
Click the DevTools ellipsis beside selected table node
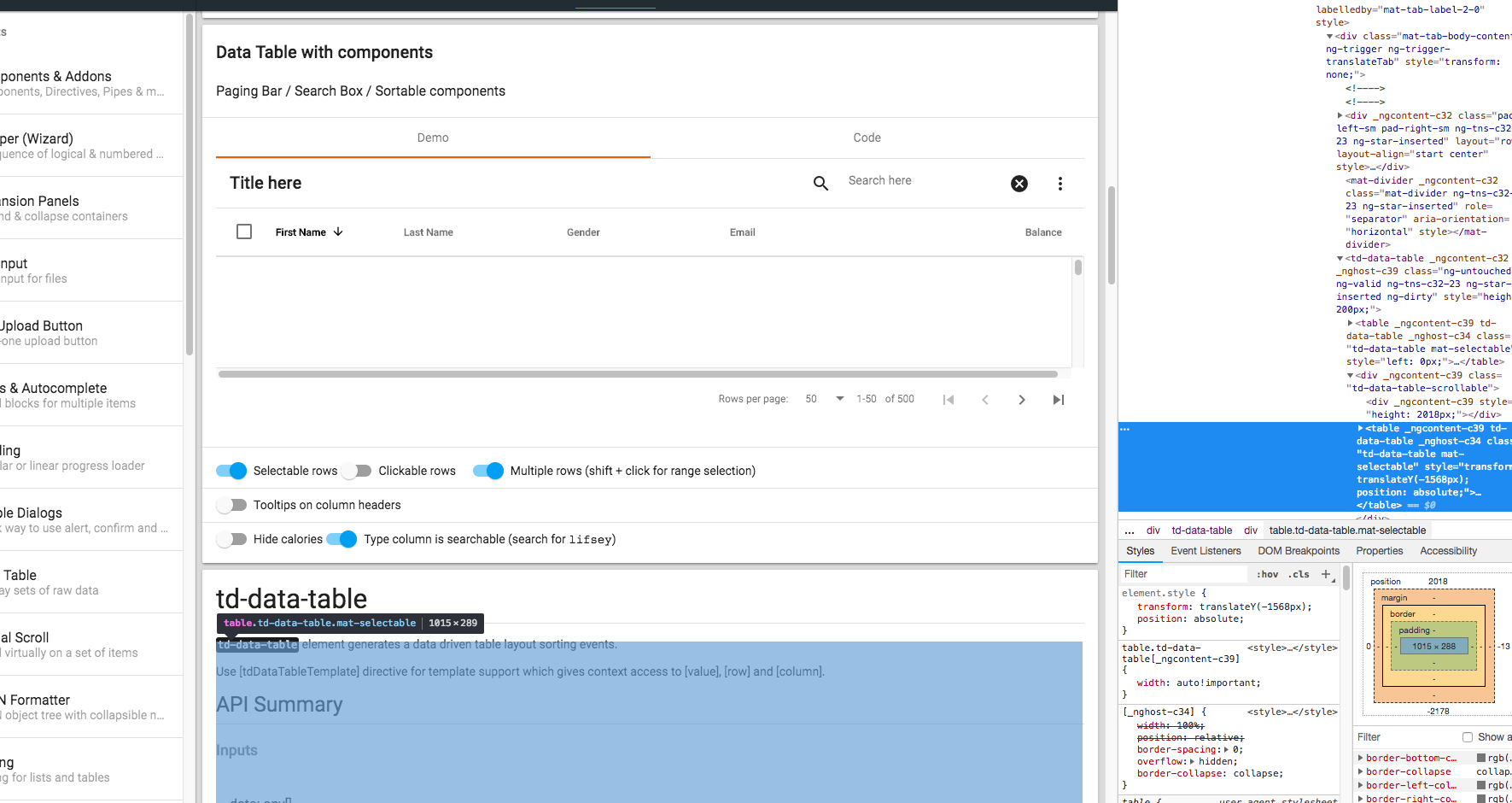pyautogui.click(x=1125, y=429)
